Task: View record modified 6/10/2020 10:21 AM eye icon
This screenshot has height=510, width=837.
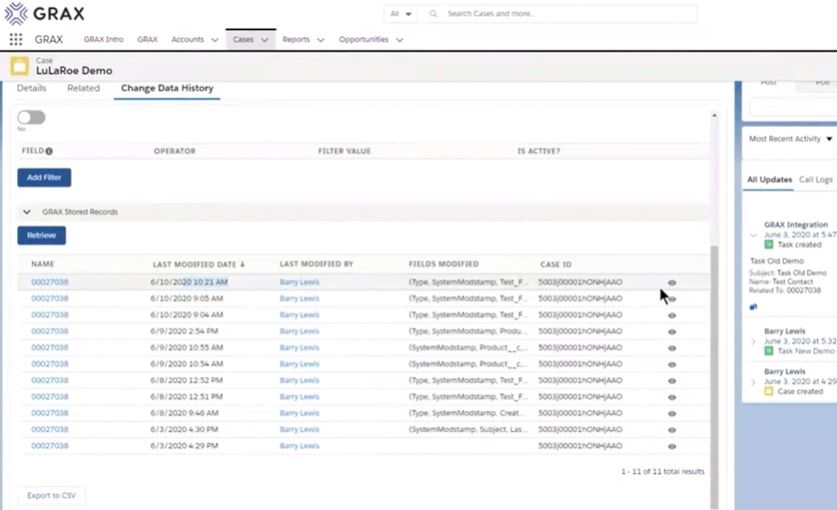Action: coord(672,283)
